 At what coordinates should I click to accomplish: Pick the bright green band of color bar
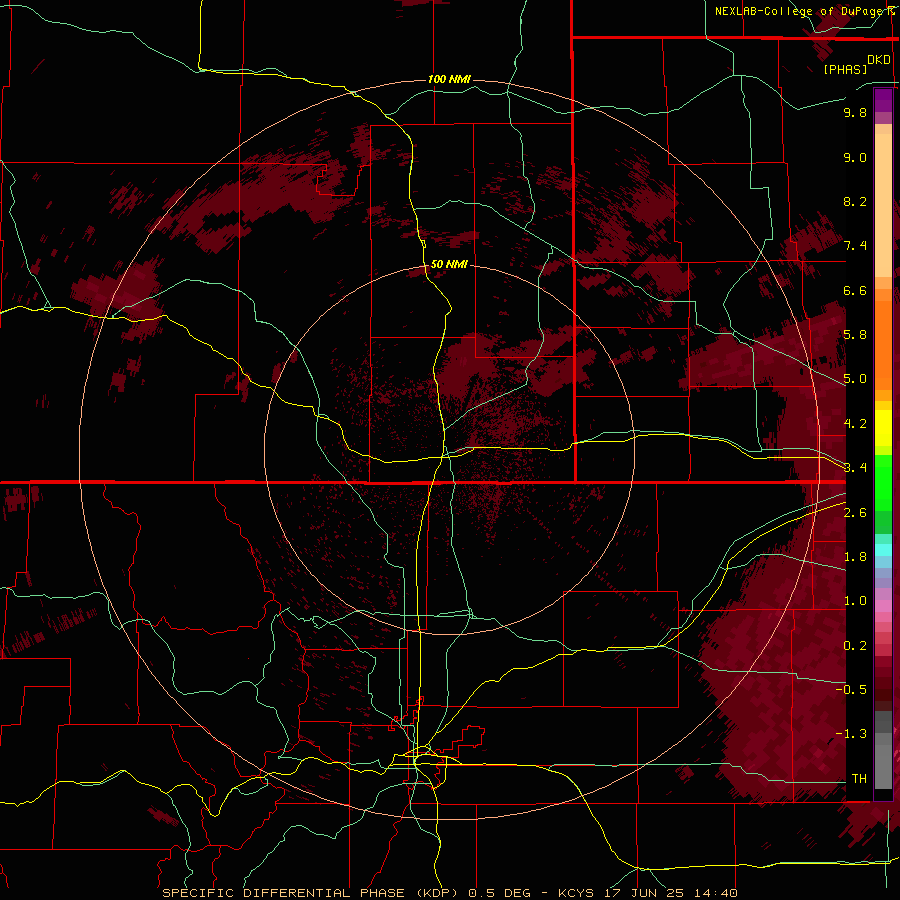click(x=883, y=483)
